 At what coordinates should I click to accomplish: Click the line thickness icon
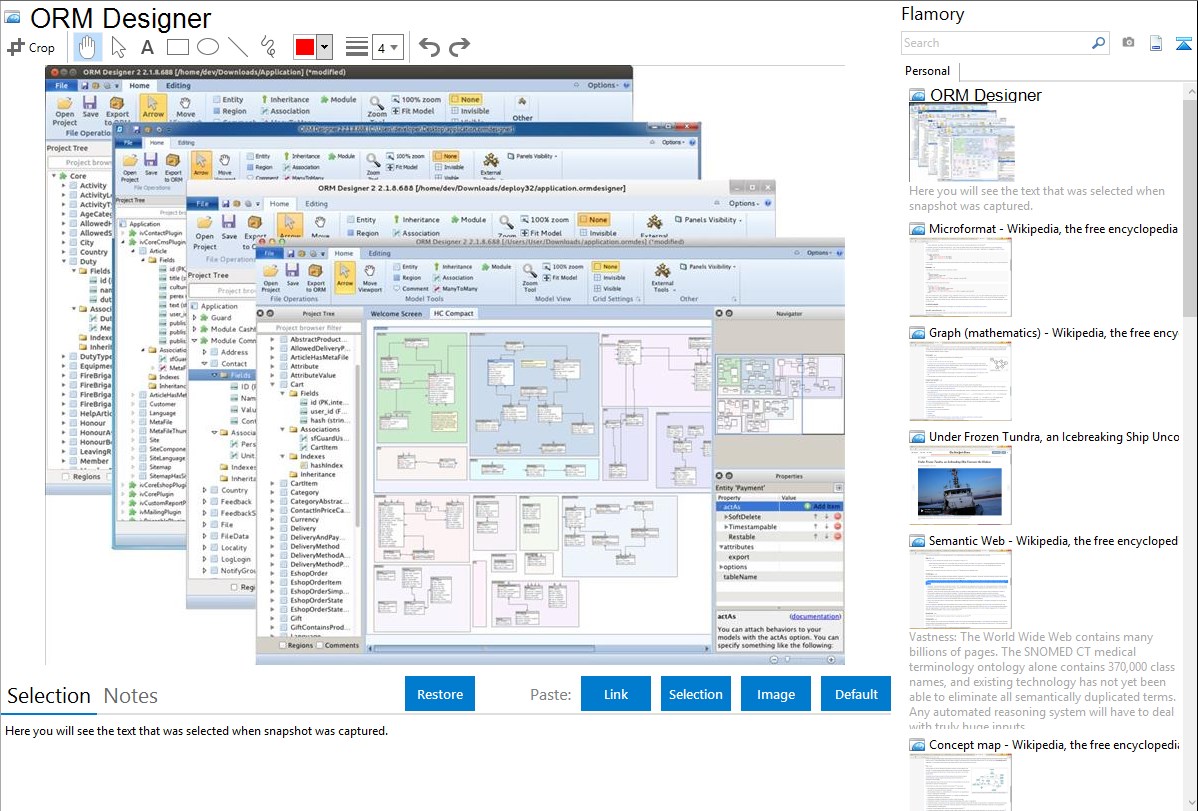[356, 47]
